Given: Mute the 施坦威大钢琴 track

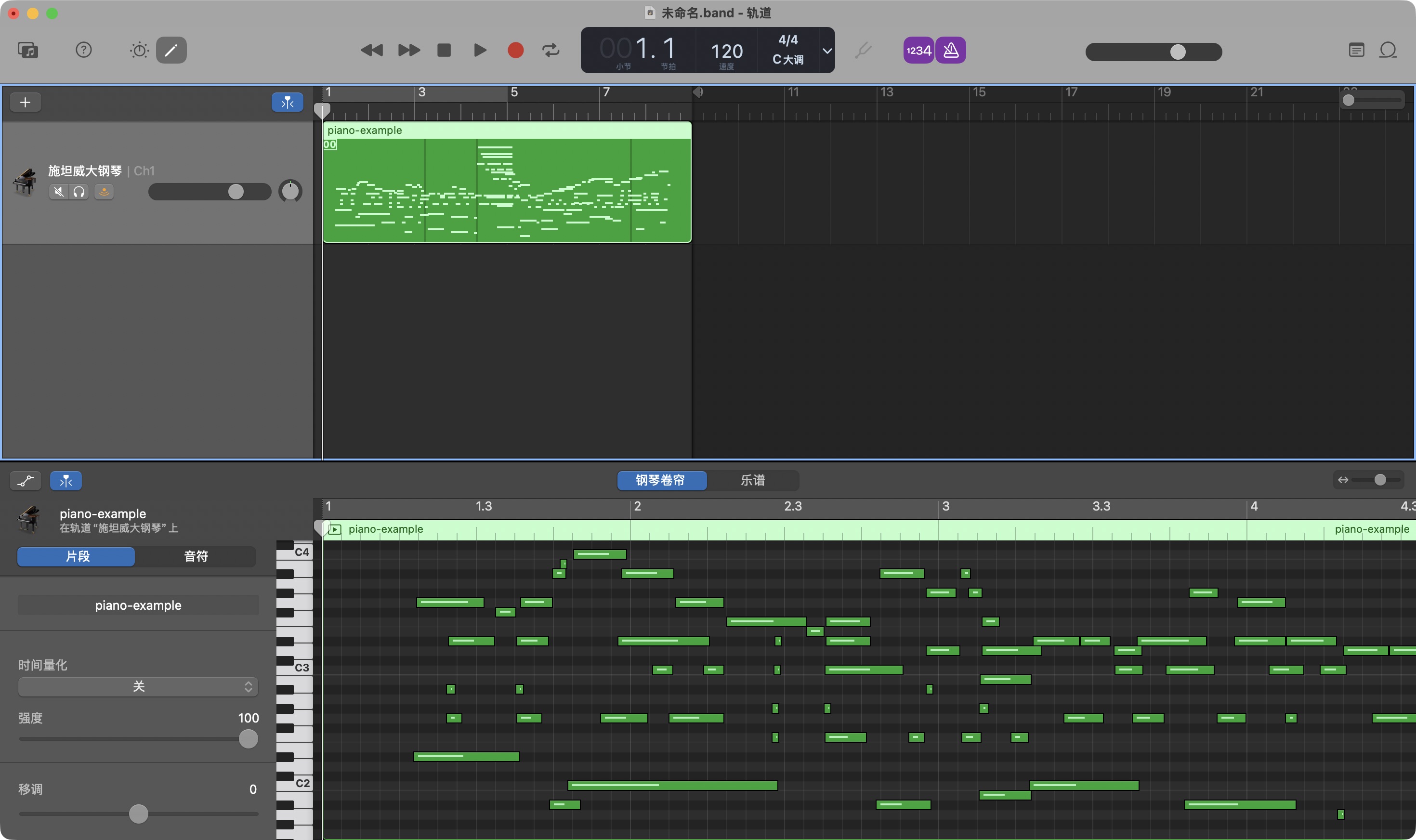Looking at the screenshot, I should [x=58, y=192].
